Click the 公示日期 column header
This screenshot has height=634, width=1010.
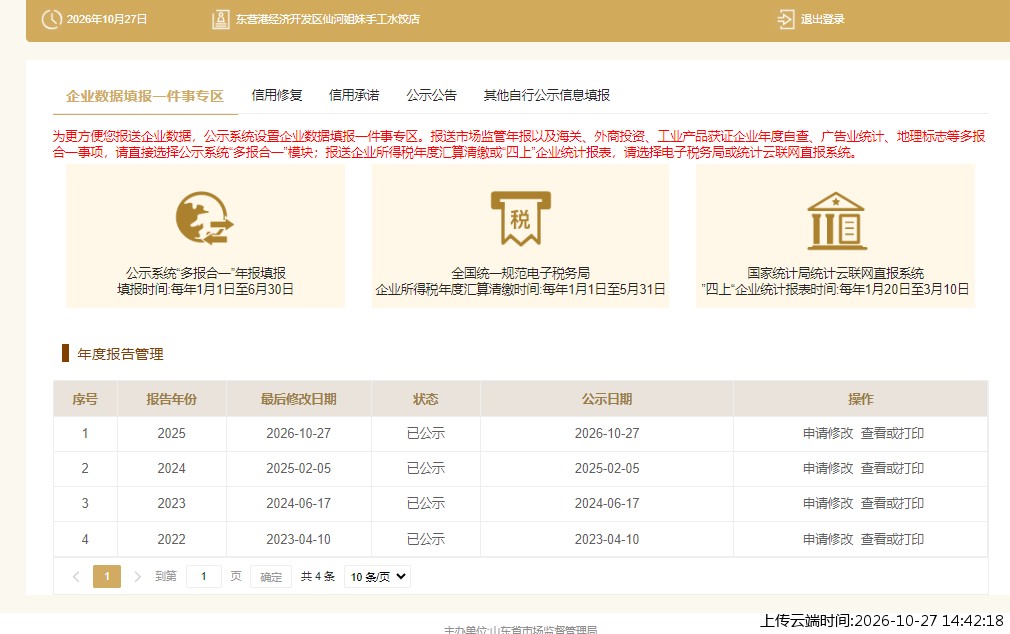pyautogui.click(x=607, y=399)
